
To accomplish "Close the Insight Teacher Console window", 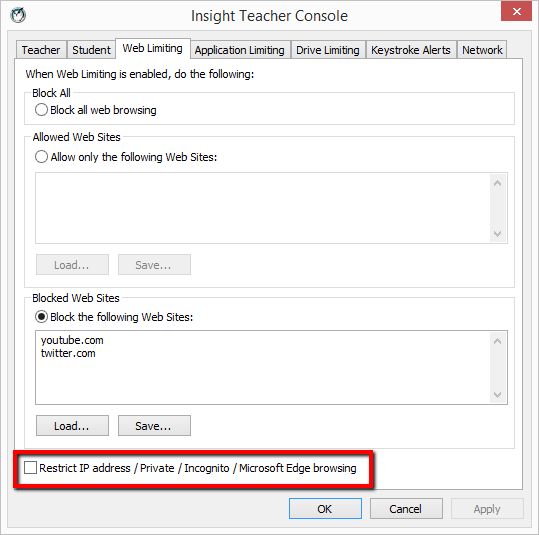I will (516, 11).
